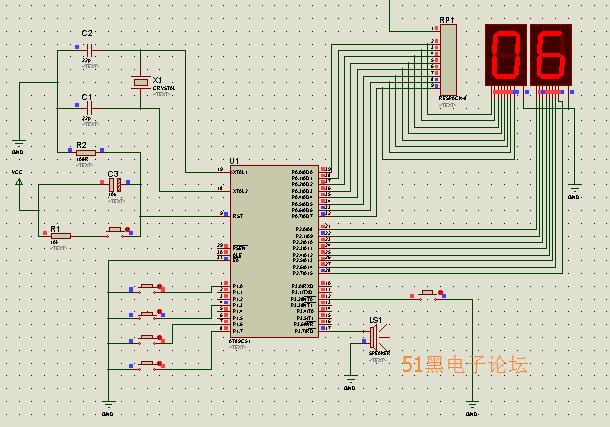The height and width of the screenshot is (427, 610).
Task: Select the resistor pack RP1 body
Action: [x=449, y=60]
